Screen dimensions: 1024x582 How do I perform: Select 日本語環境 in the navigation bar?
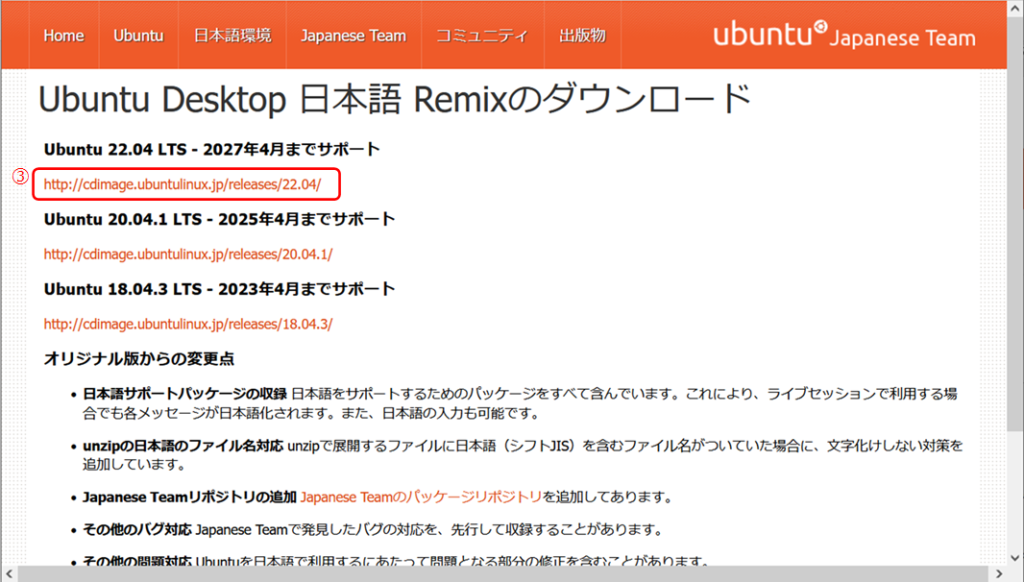[x=232, y=36]
